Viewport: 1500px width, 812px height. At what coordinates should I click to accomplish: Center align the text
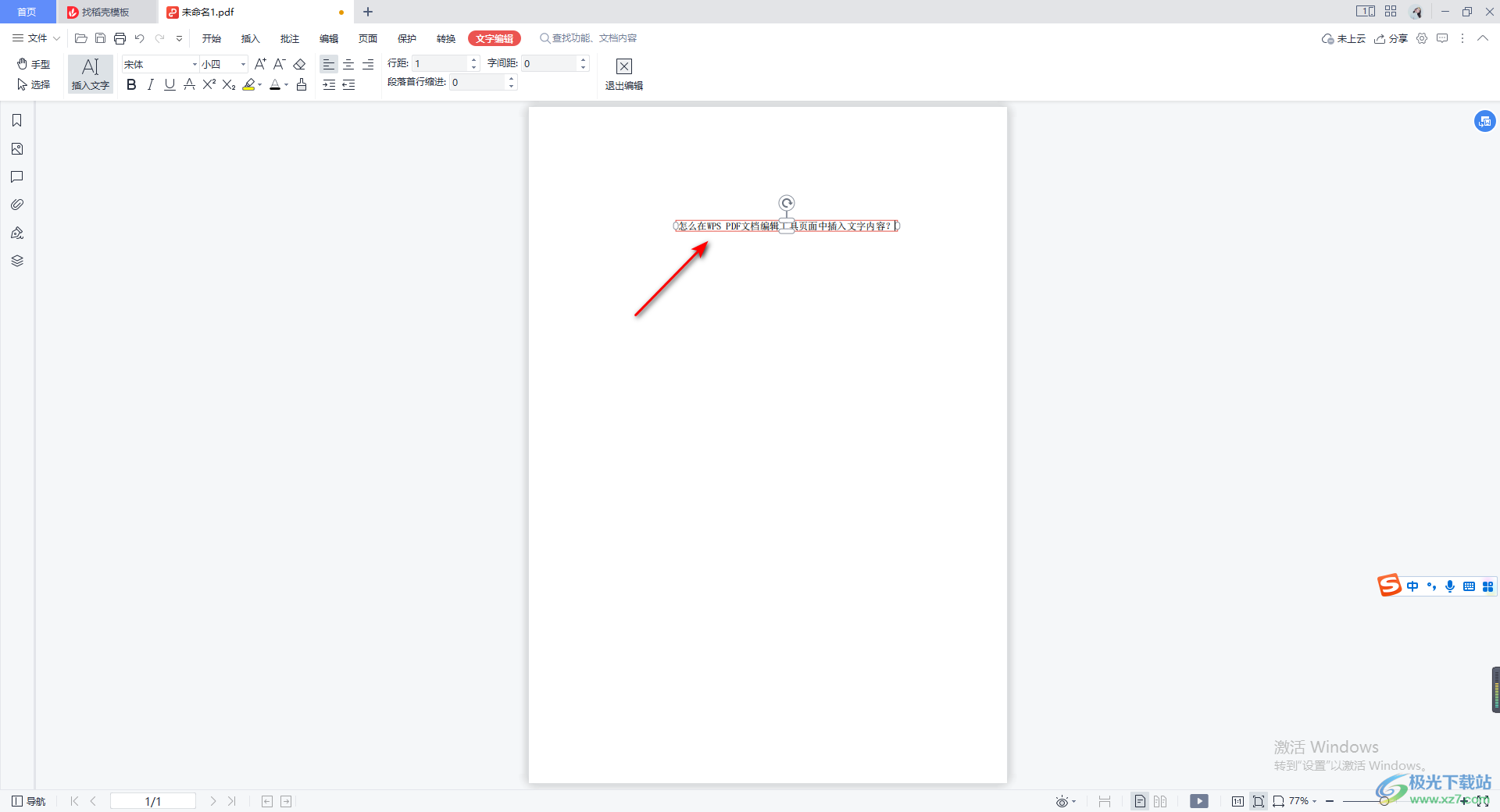pyautogui.click(x=348, y=64)
